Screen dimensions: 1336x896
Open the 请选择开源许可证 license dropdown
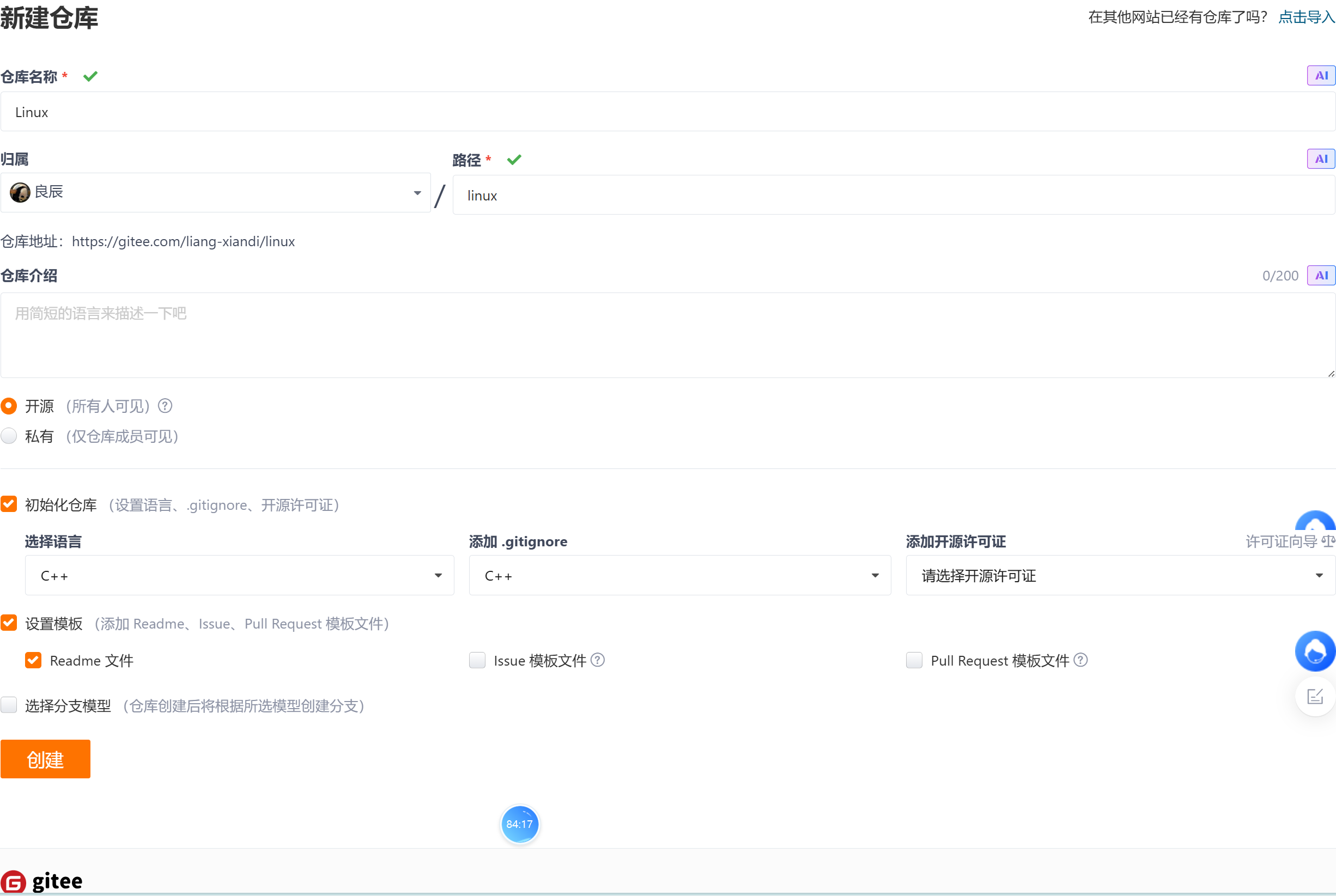pos(1120,575)
